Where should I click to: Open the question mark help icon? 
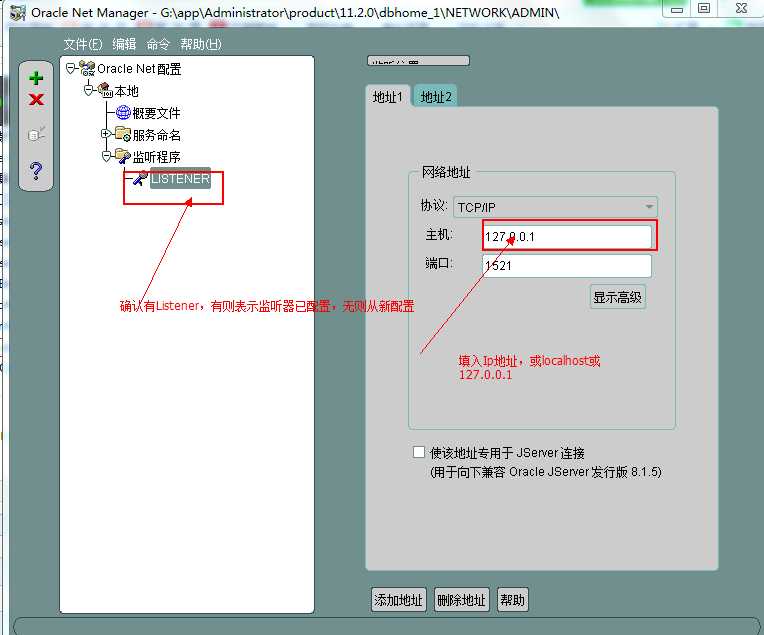coord(36,171)
